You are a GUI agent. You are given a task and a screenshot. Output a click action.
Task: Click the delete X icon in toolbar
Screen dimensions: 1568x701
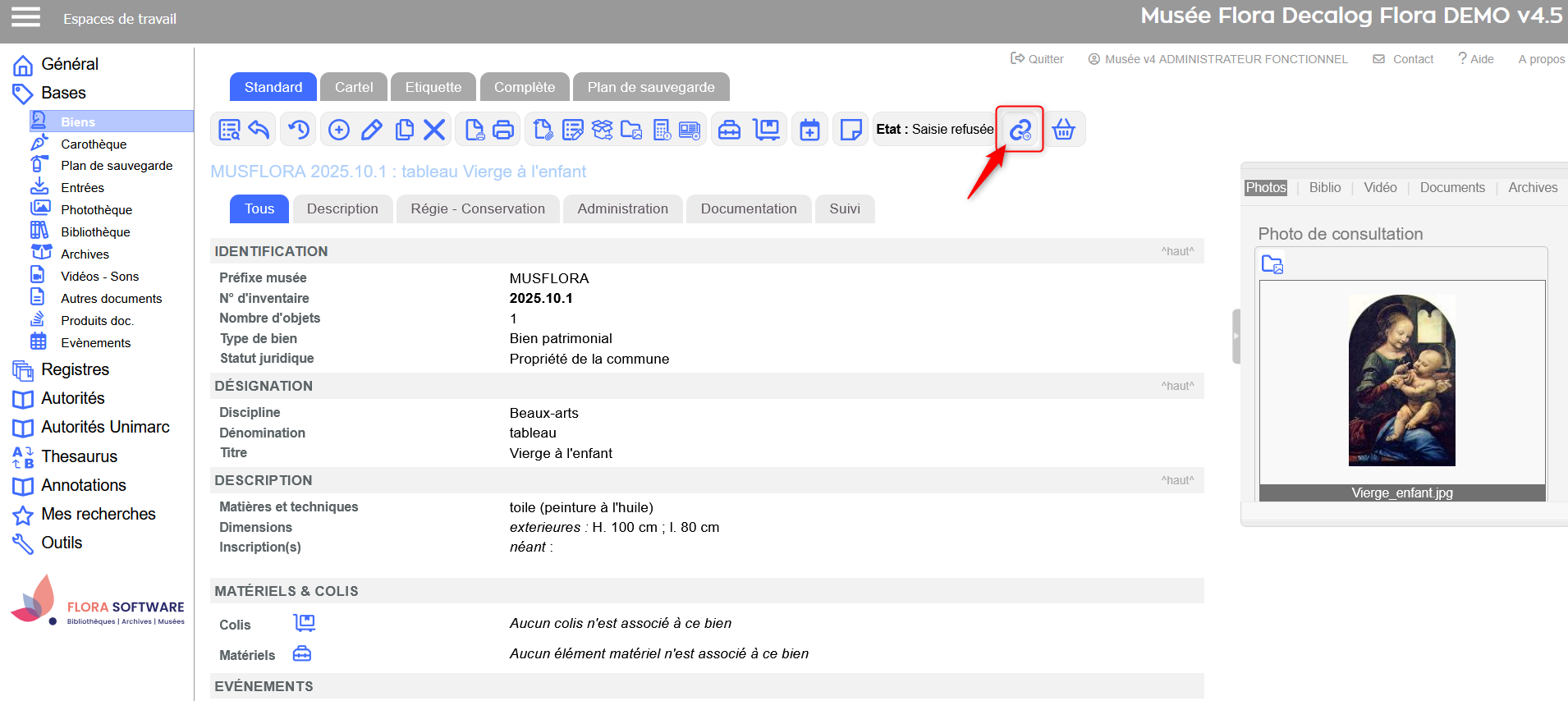[434, 130]
